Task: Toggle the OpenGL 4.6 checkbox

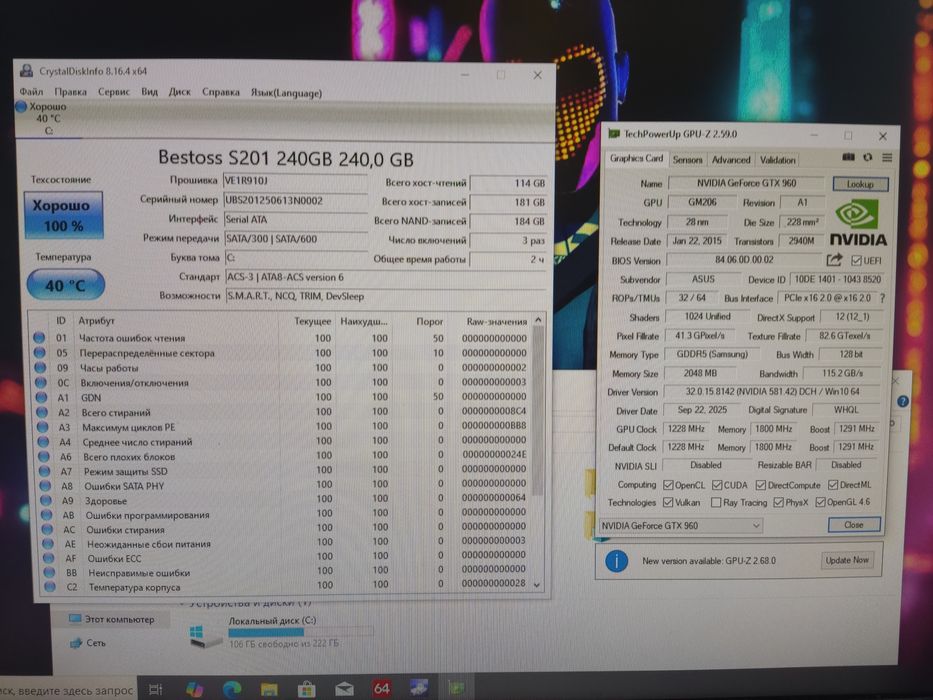Action: (x=821, y=502)
